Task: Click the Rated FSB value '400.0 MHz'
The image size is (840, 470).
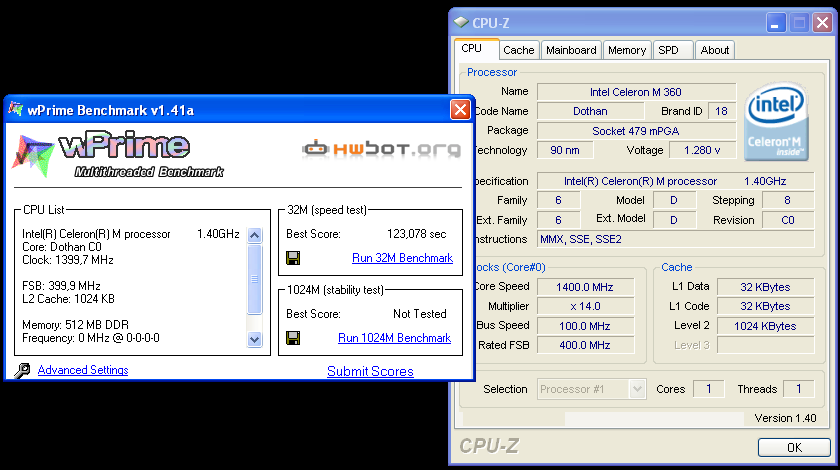Action: pos(585,345)
